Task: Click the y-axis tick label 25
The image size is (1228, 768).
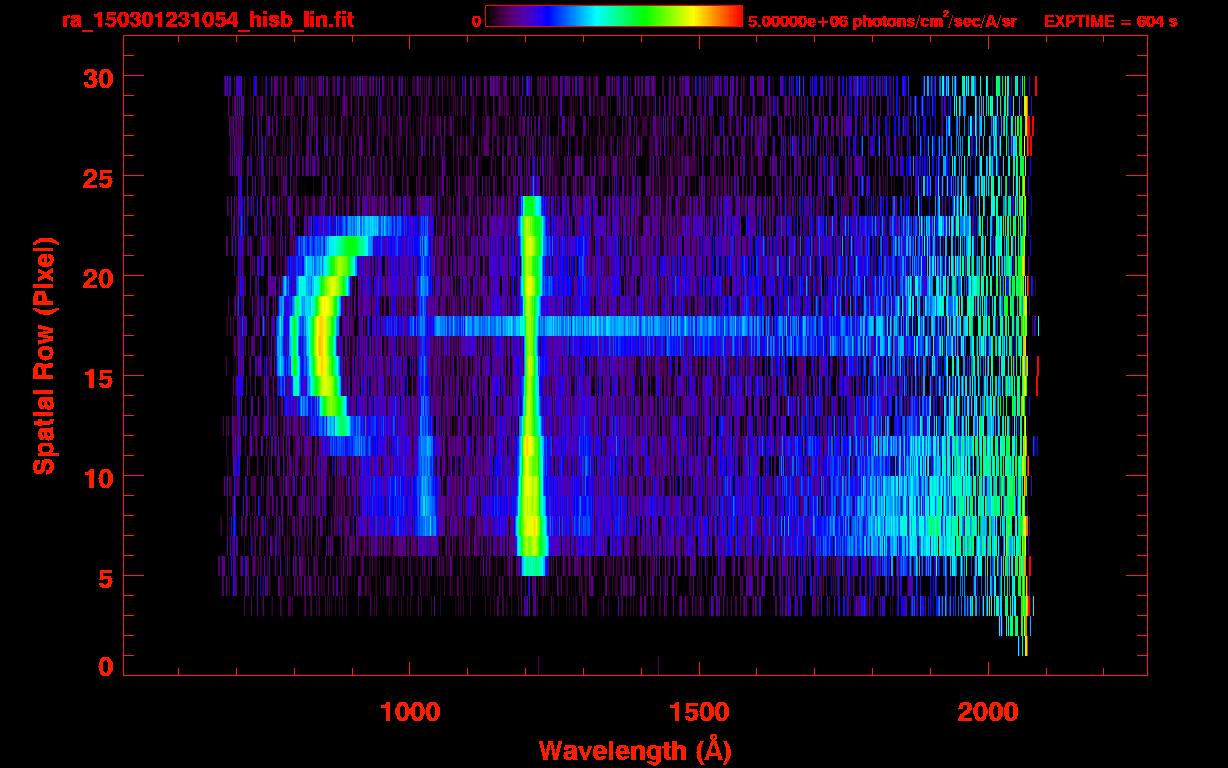Action: [x=96, y=177]
